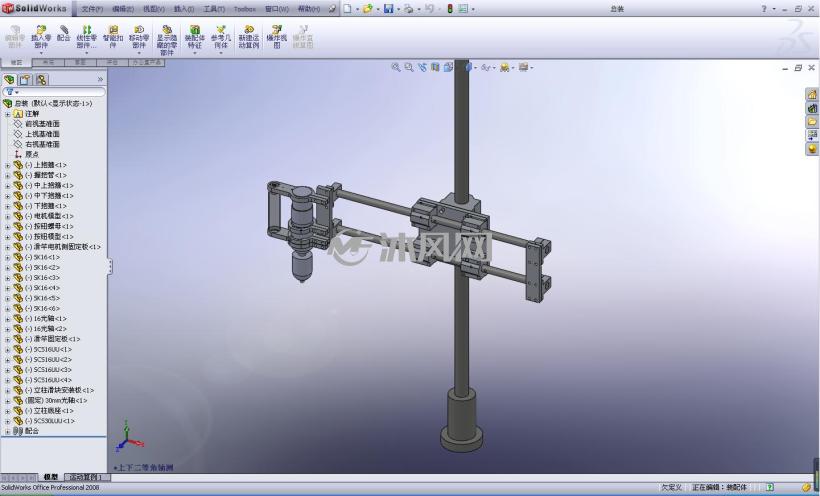Viewport: 820px width, 496px height.
Task: Open the 窗口(W) menu
Action: [277, 9]
